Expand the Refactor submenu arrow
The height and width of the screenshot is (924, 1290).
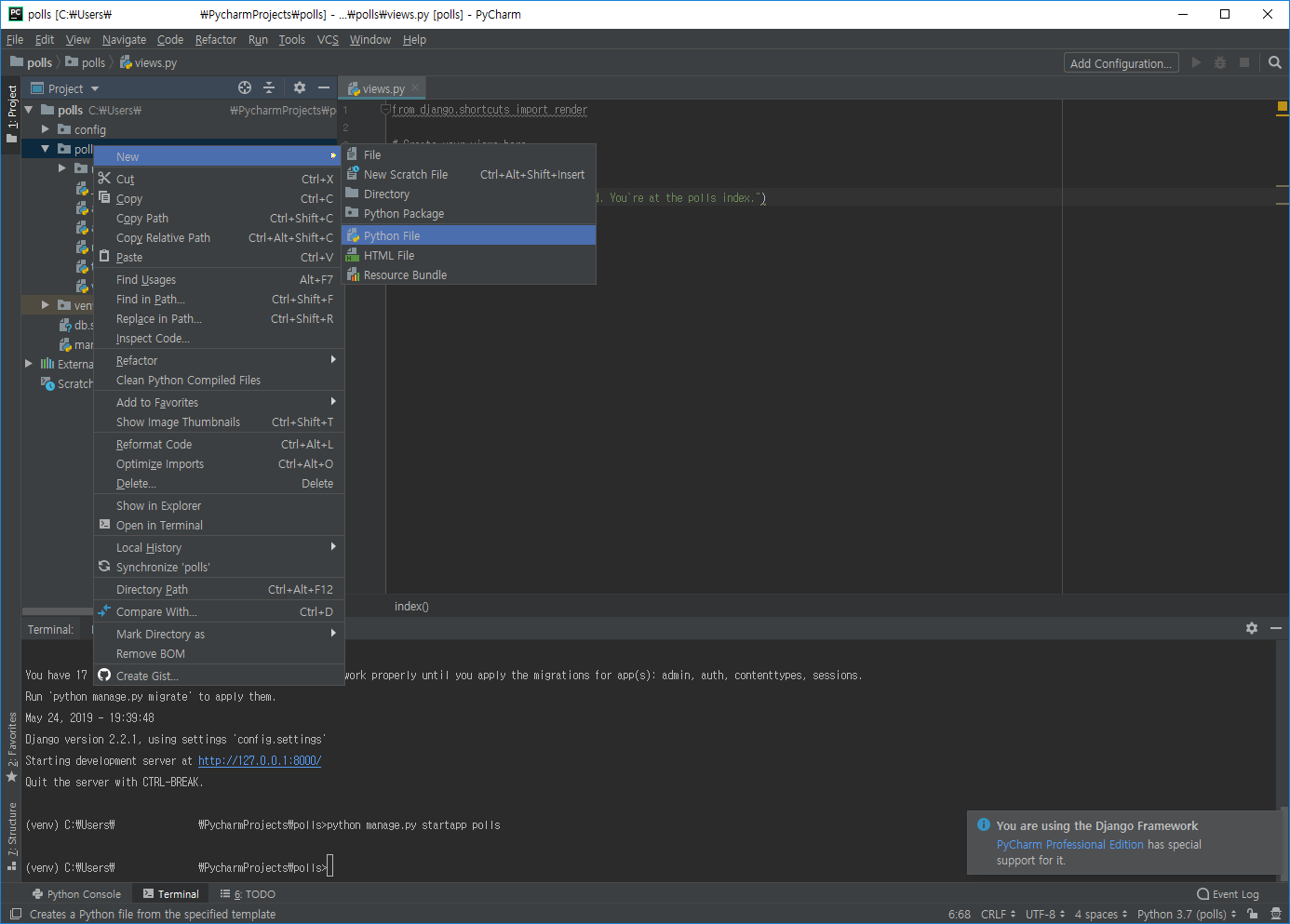(333, 359)
